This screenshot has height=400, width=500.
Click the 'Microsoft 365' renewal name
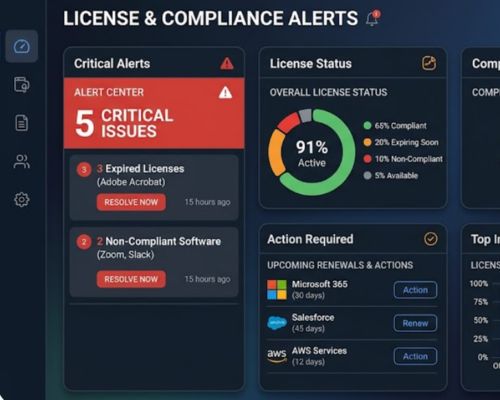[320, 284]
